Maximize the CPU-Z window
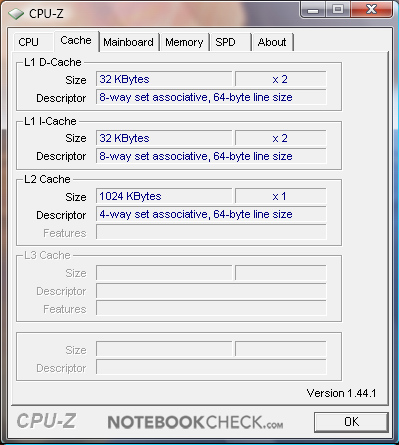399x445 pixels. 337,9
